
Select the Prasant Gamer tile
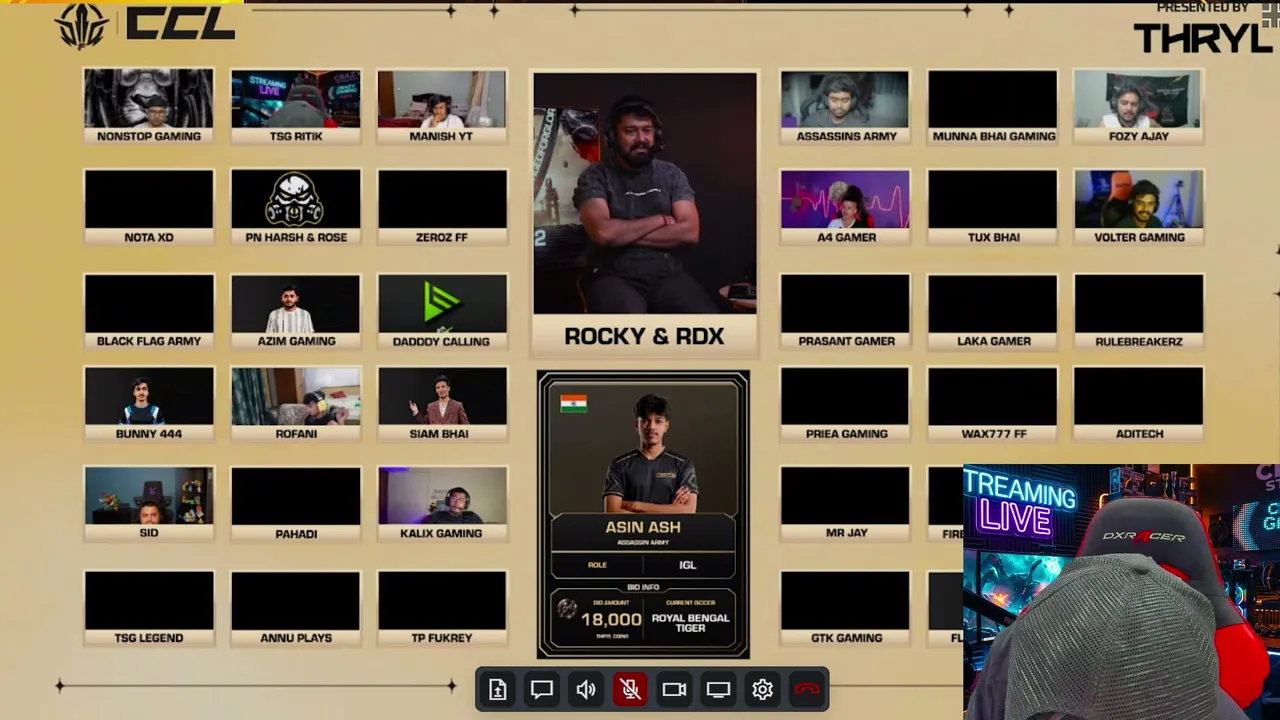[845, 311]
